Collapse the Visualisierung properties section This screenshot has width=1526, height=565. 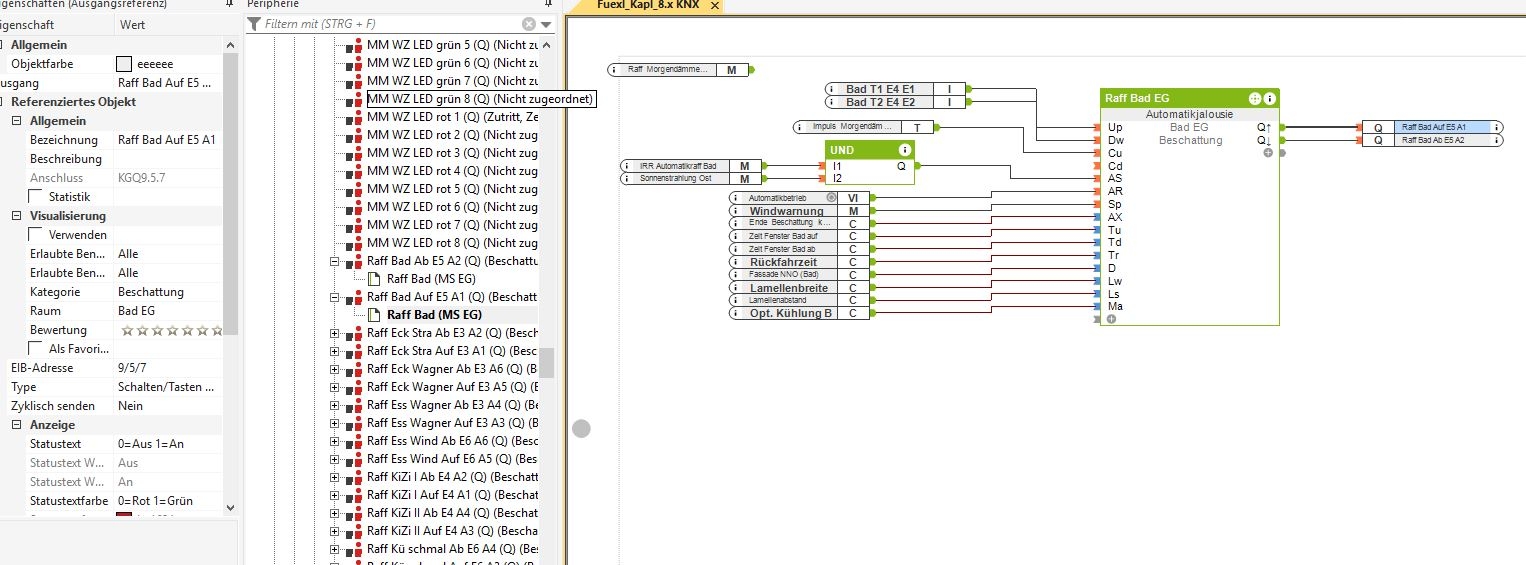pyautogui.click(x=18, y=216)
